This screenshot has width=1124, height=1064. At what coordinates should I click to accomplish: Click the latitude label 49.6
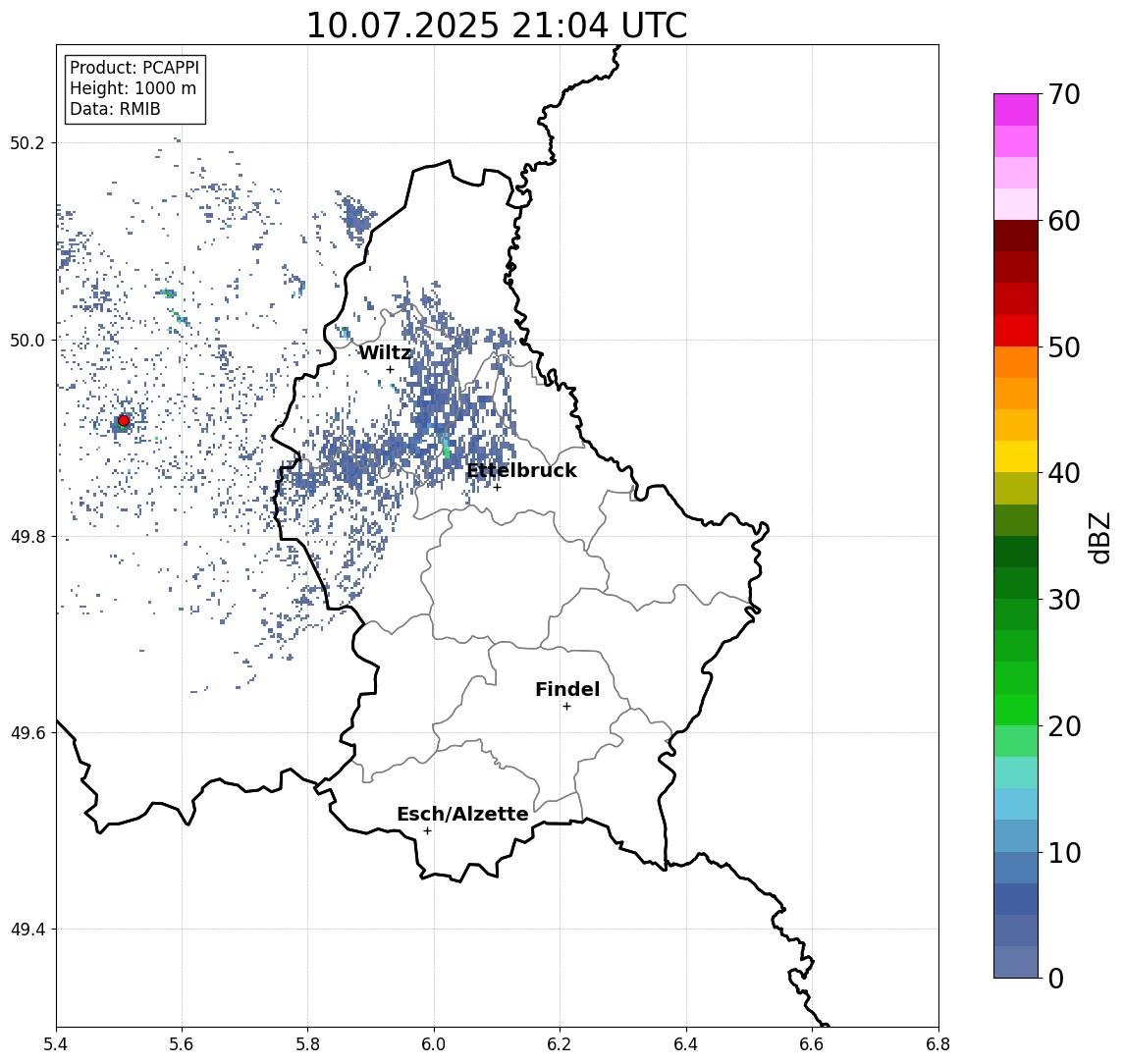[x=27, y=733]
